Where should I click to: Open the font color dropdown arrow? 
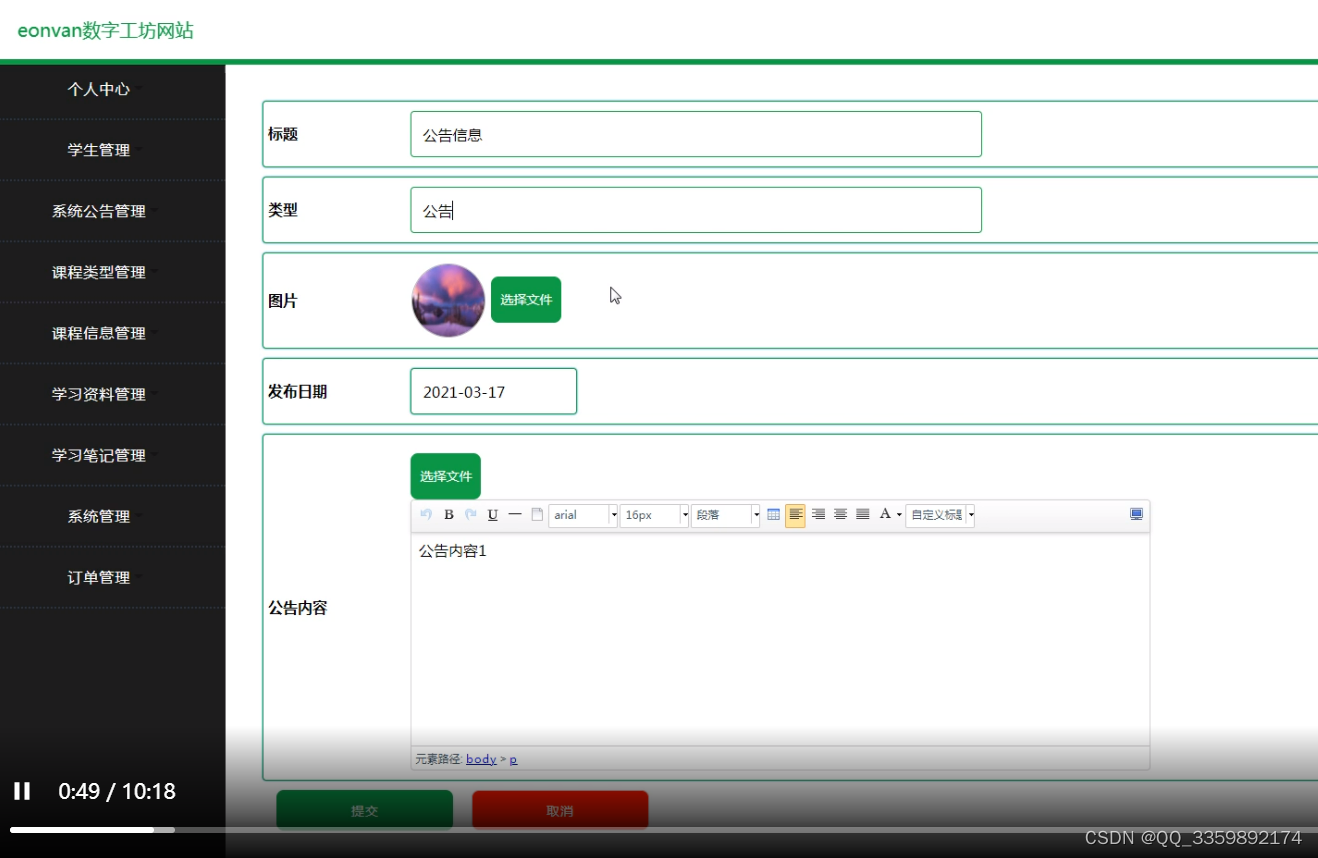click(899, 515)
